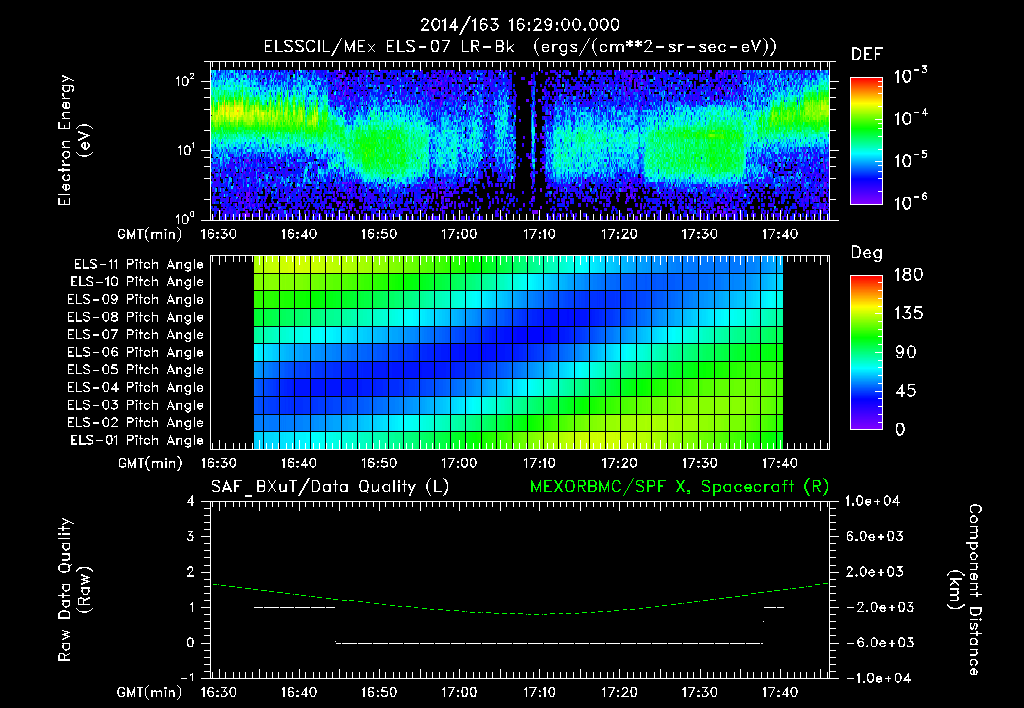This screenshot has width=1024, height=708.
Task: Click the 10^-3 tick on the DEF scale
Action: pyautogui.click(x=910, y=76)
